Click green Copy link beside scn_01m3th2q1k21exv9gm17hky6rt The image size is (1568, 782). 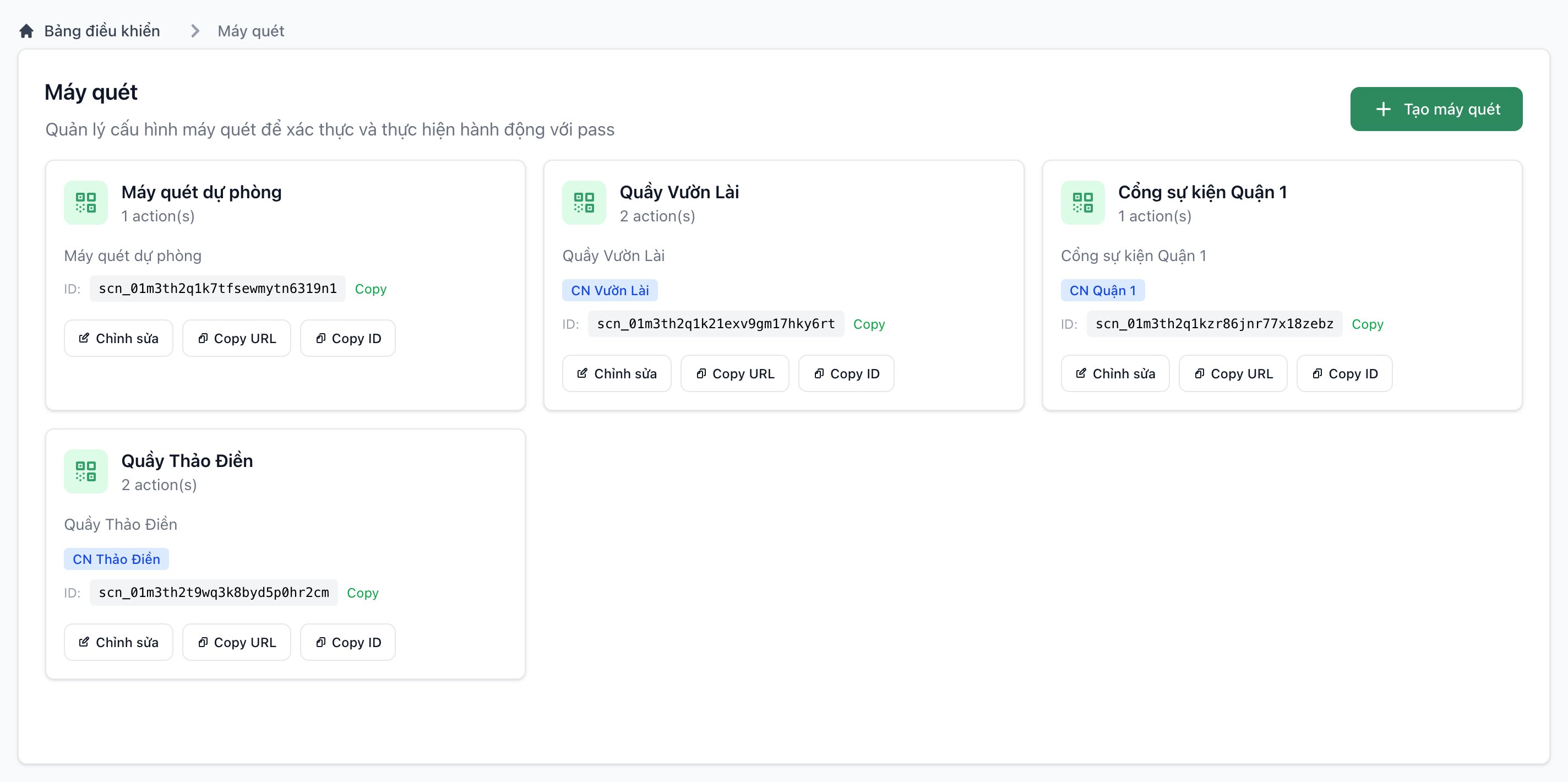869,324
